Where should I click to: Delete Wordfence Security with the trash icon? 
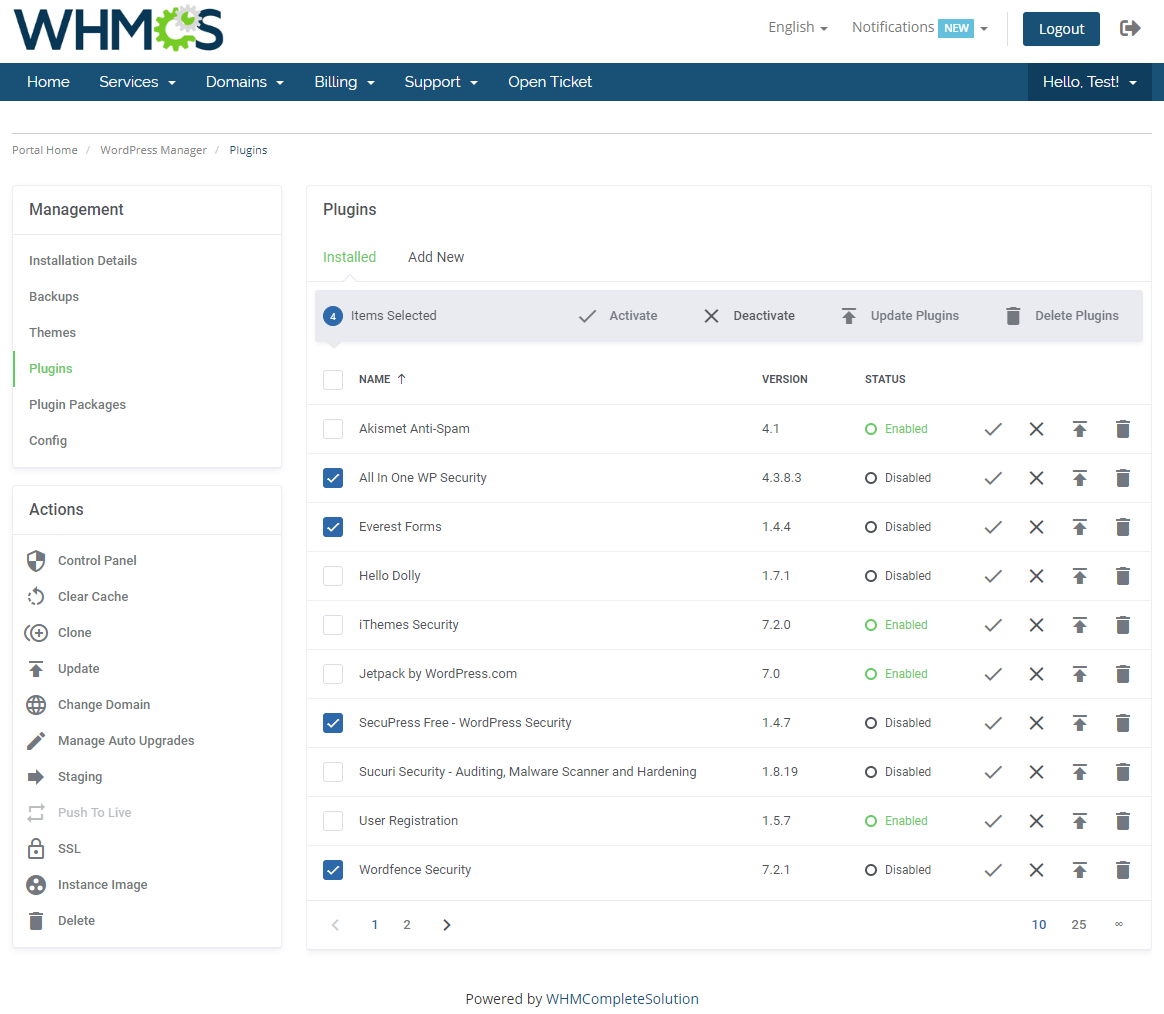point(1122,869)
